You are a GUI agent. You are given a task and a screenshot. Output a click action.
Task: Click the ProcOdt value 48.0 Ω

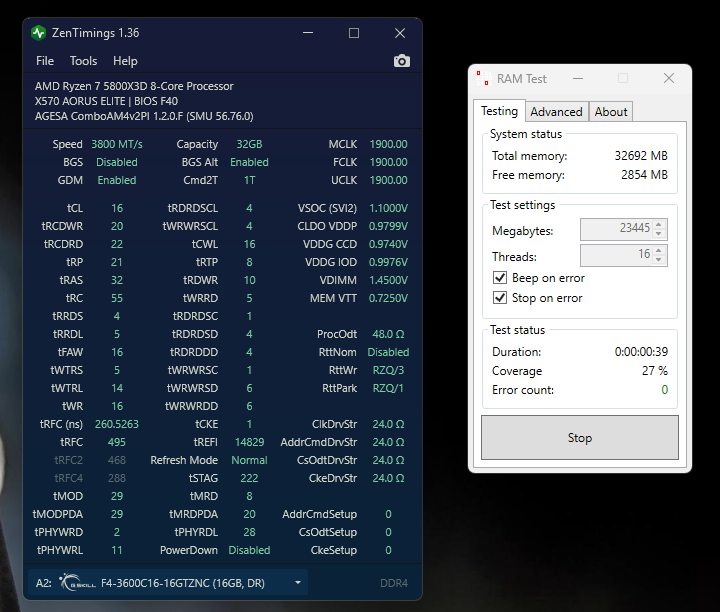click(388, 334)
